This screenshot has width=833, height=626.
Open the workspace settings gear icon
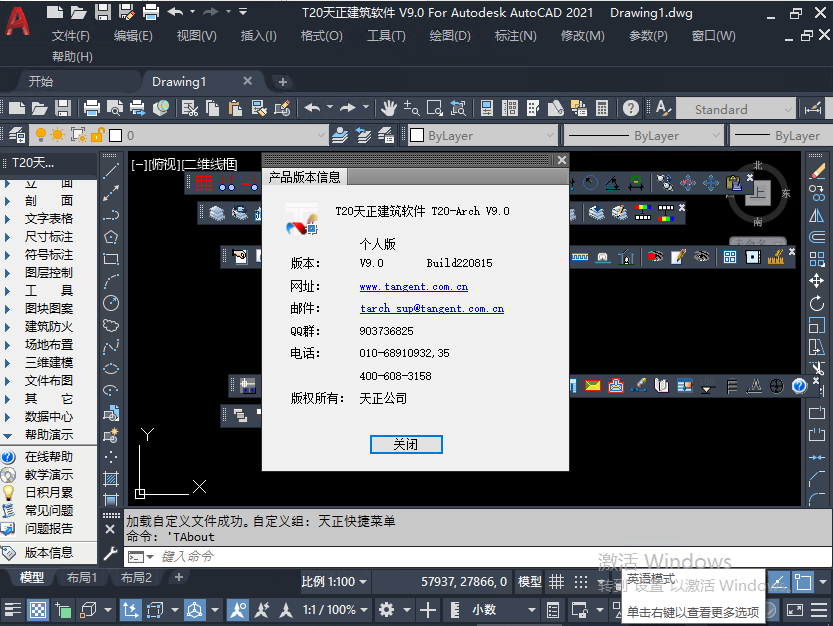[x=386, y=610]
